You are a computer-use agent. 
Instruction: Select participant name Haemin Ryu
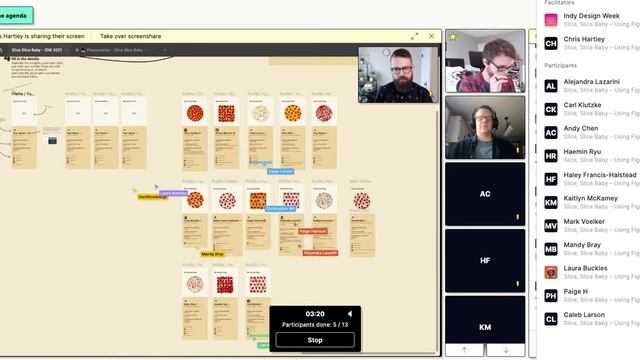pos(582,151)
